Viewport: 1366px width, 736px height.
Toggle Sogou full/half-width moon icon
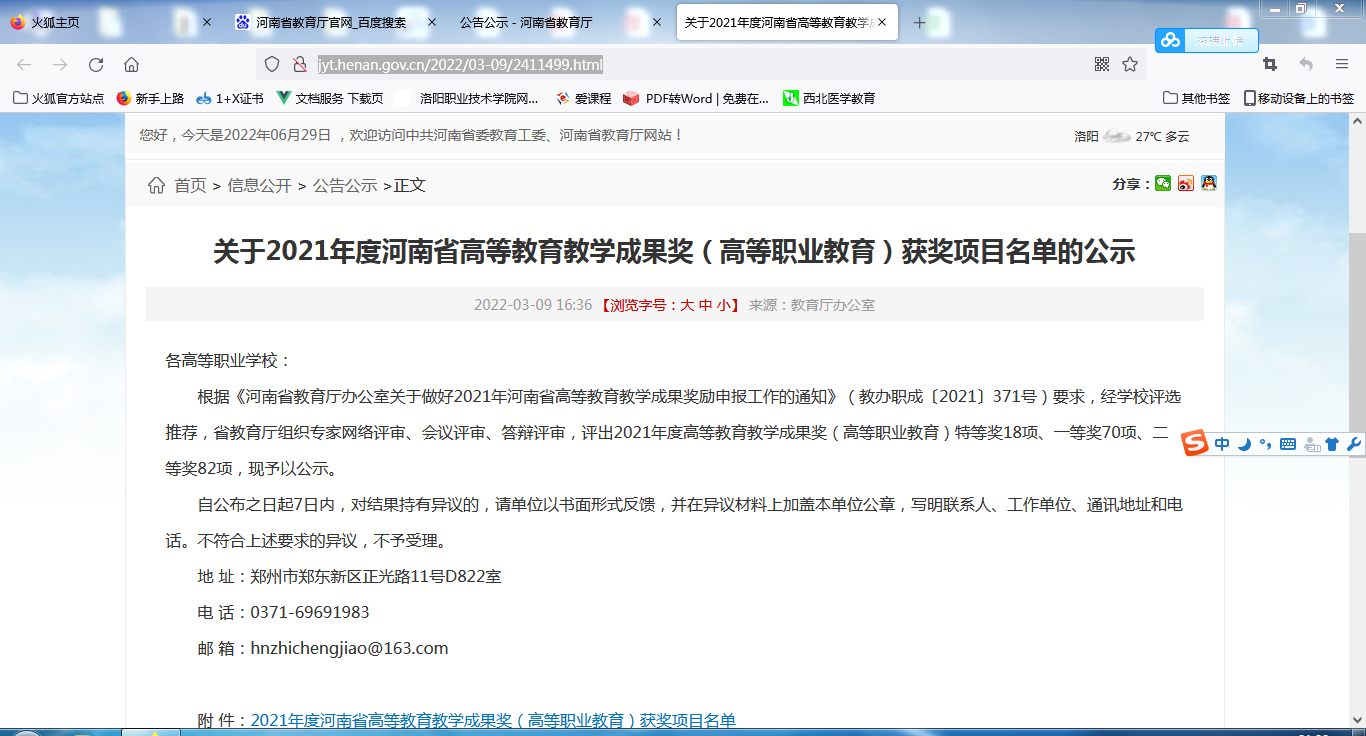(1244, 444)
